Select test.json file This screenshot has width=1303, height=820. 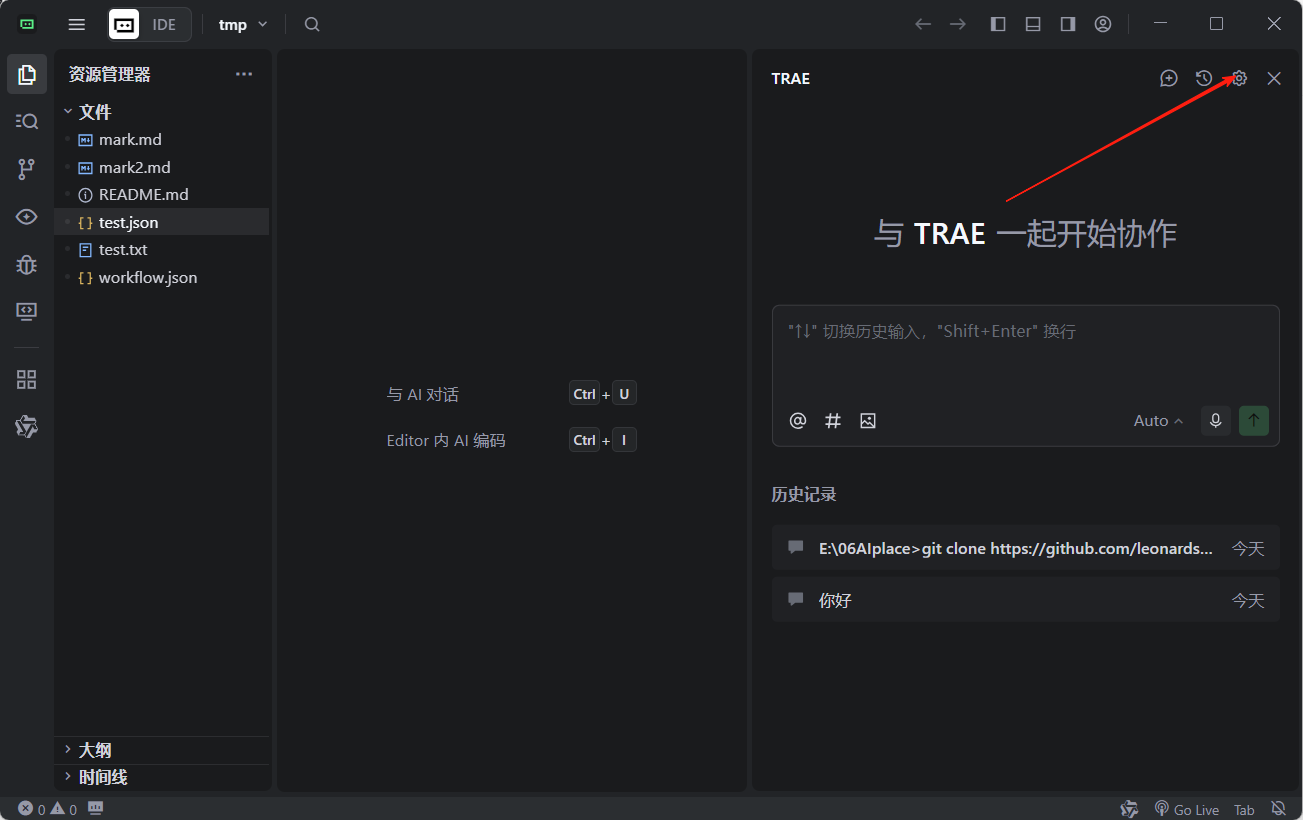[x=162, y=222]
